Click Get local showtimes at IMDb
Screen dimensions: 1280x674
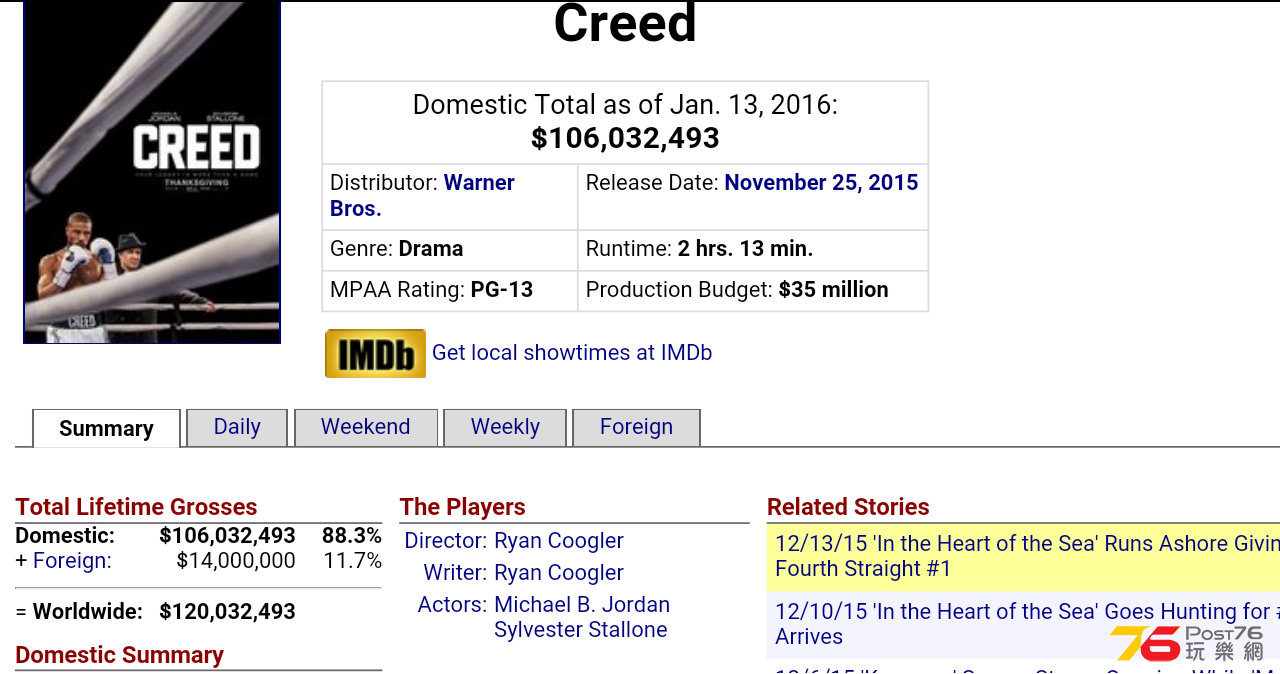coord(572,353)
